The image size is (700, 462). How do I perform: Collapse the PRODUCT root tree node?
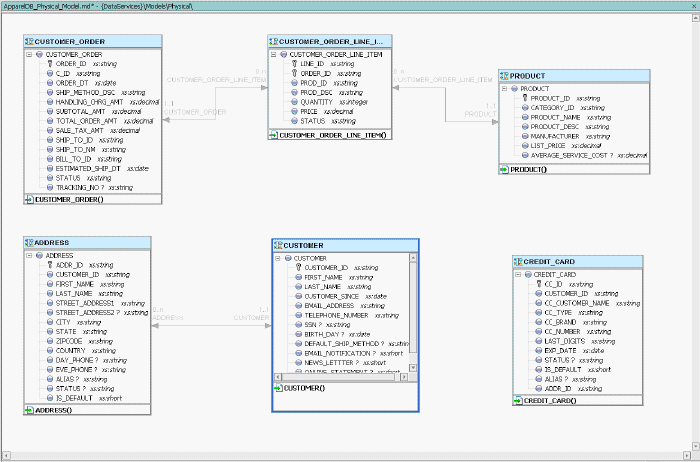click(504, 89)
